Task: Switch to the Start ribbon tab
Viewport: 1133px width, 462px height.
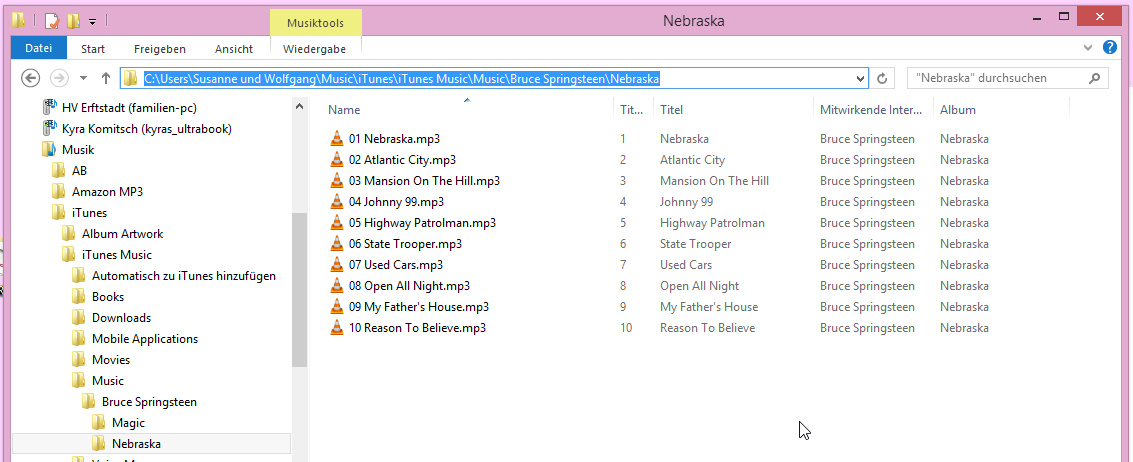Action: [93, 48]
